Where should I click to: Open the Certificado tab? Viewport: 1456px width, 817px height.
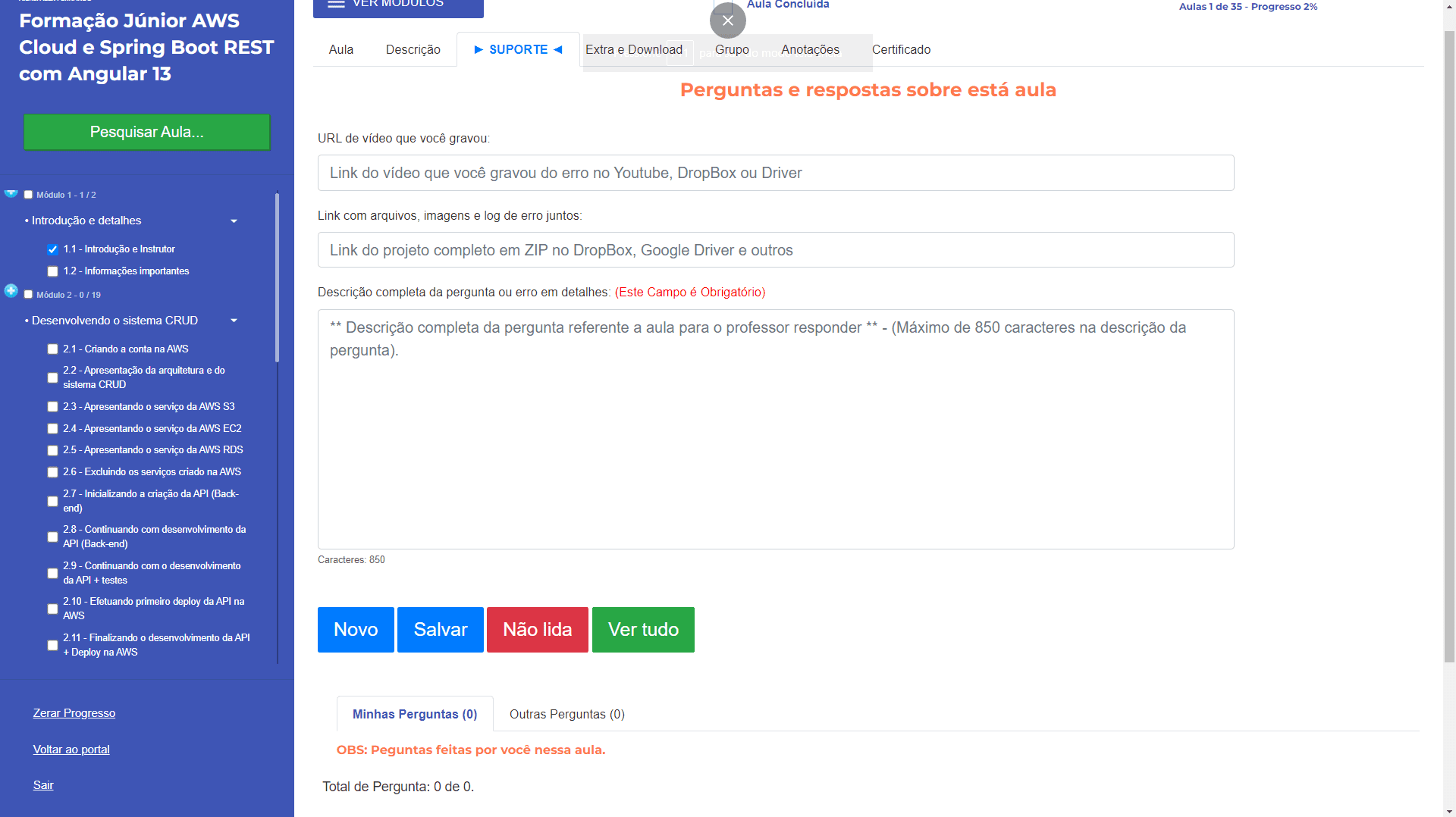pyautogui.click(x=901, y=49)
